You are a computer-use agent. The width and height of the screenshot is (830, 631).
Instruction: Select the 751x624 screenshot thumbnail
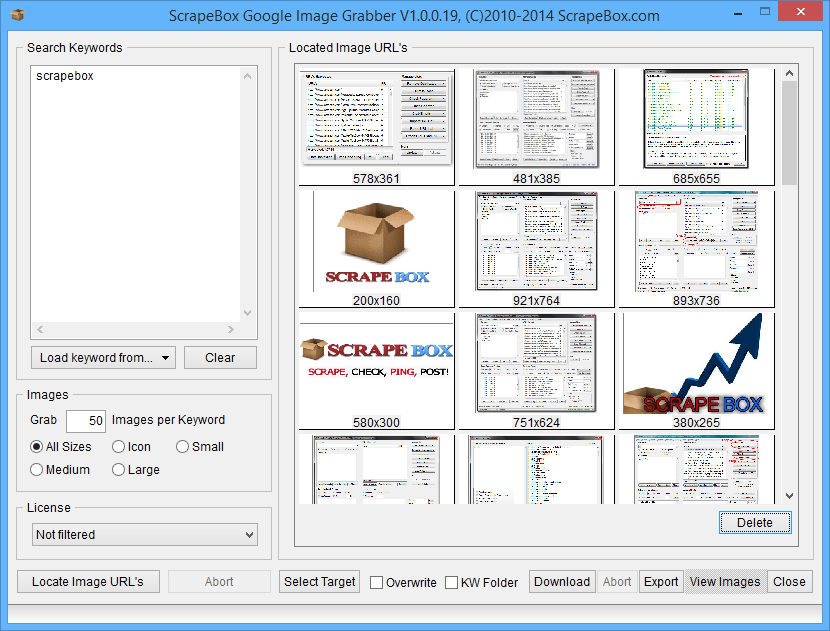[537, 365]
